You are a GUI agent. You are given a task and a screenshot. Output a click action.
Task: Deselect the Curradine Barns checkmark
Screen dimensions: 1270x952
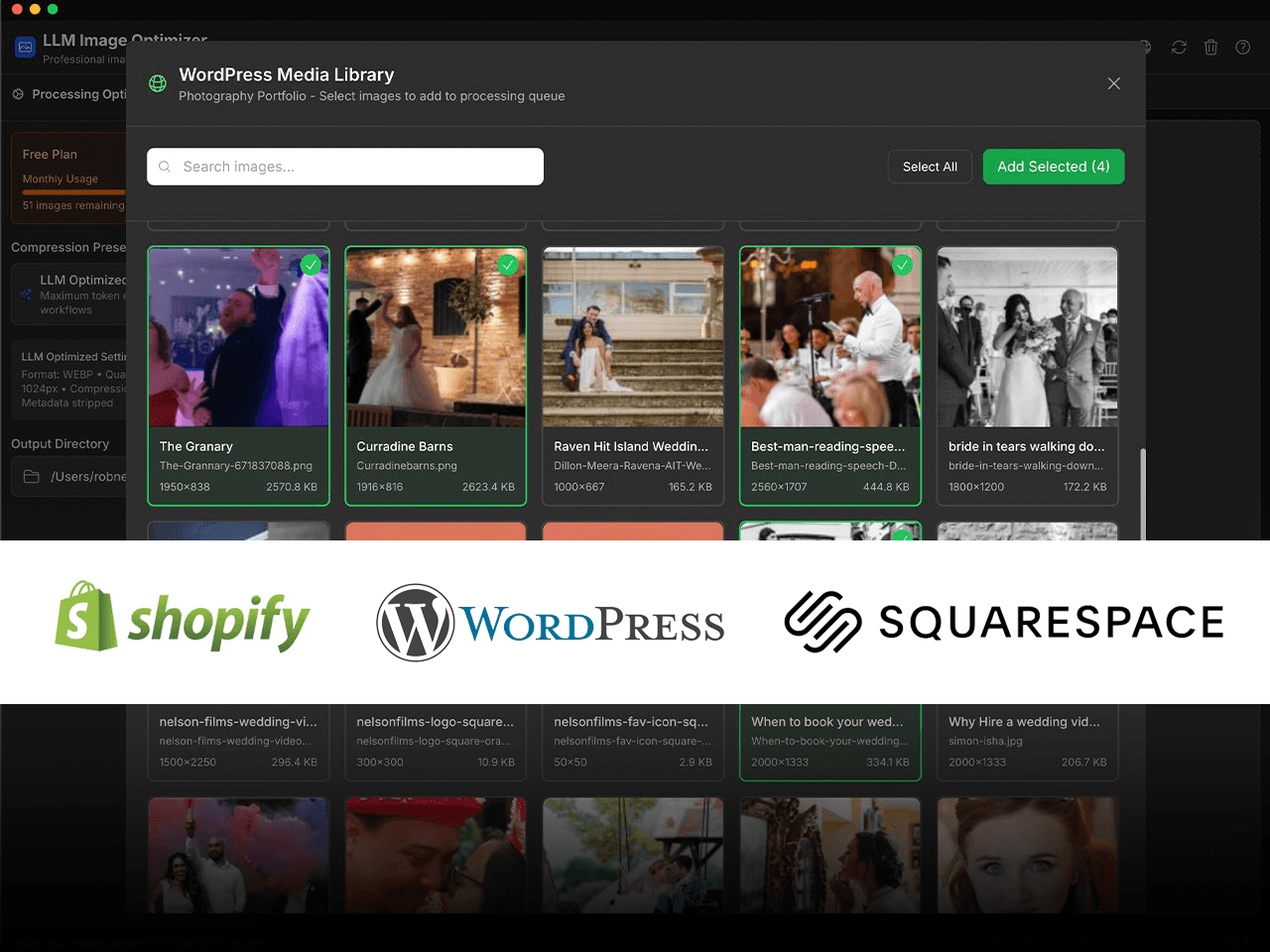click(x=508, y=265)
